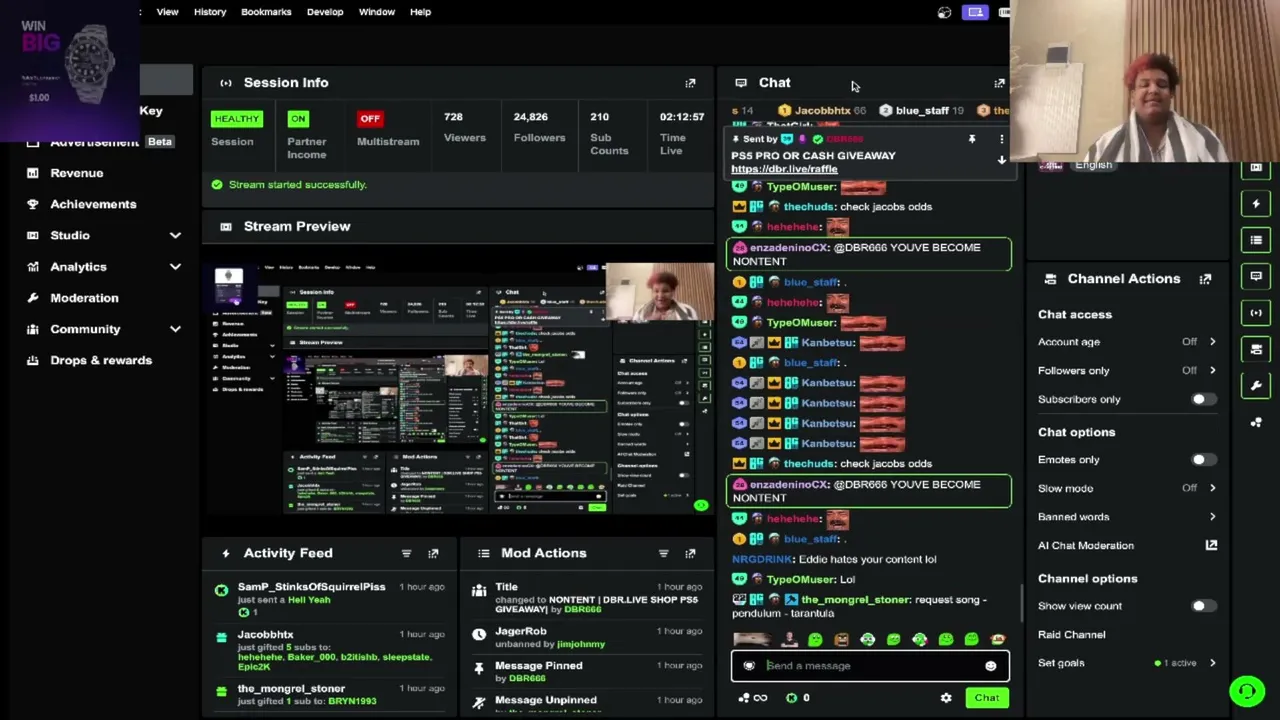The height and width of the screenshot is (720, 1280).
Task: Click the chat bubble sidebar icon
Action: coord(1256,276)
